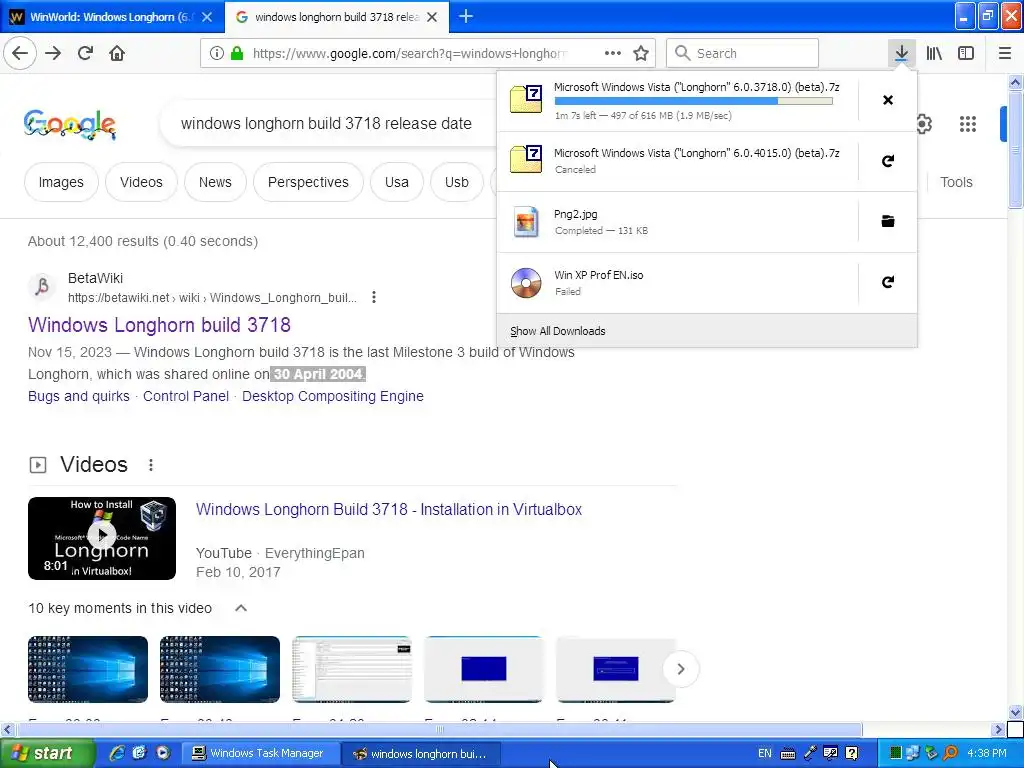Show All Downloads
Screen dimensions: 1024x768
(707, 331)
